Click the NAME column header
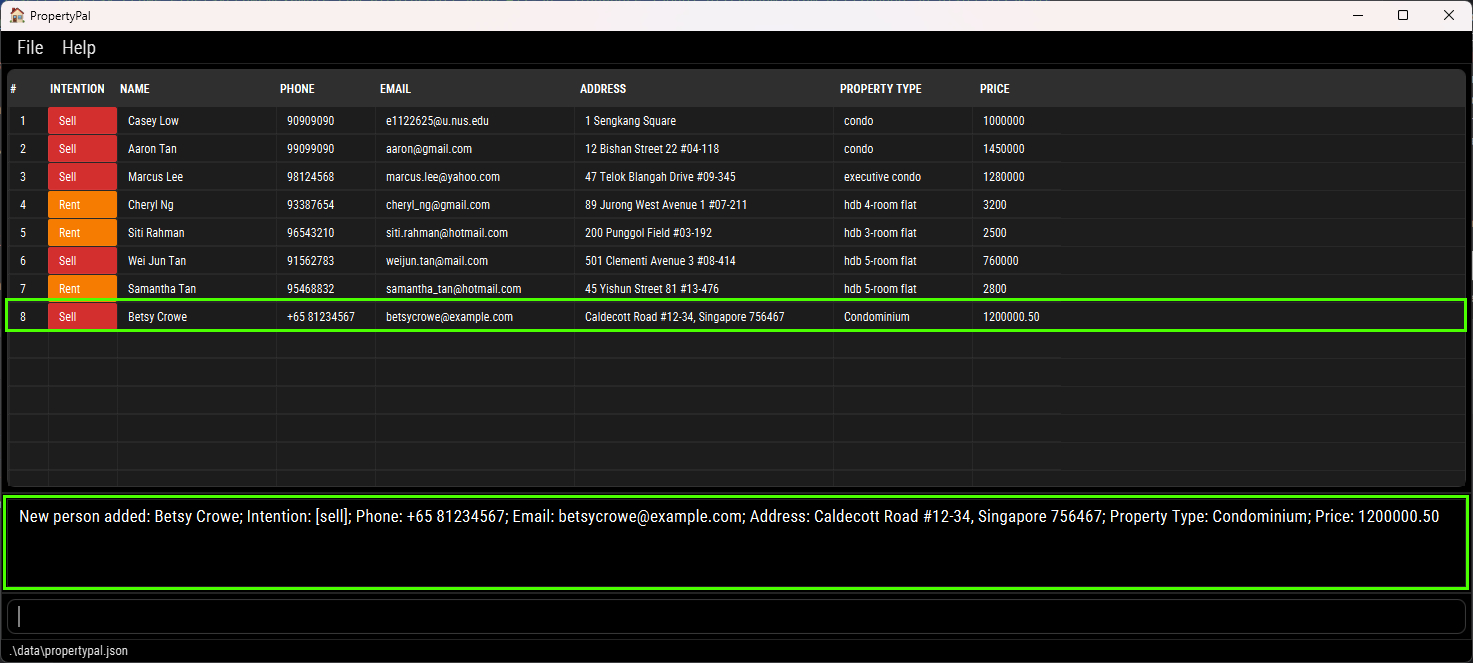The width and height of the screenshot is (1473, 663). click(x=134, y=88)
